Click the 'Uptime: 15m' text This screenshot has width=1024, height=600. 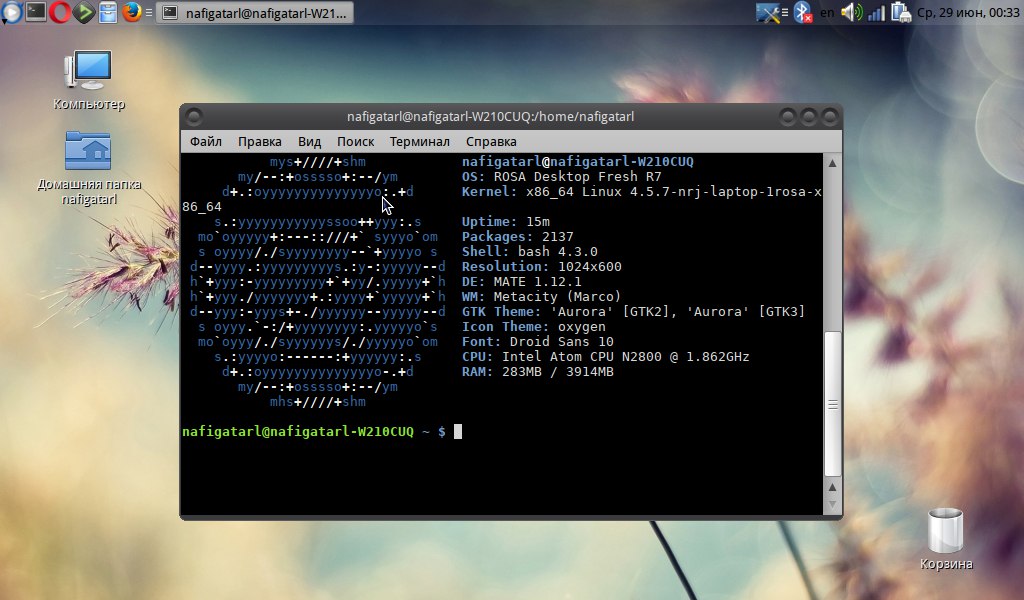pos(505,221)
